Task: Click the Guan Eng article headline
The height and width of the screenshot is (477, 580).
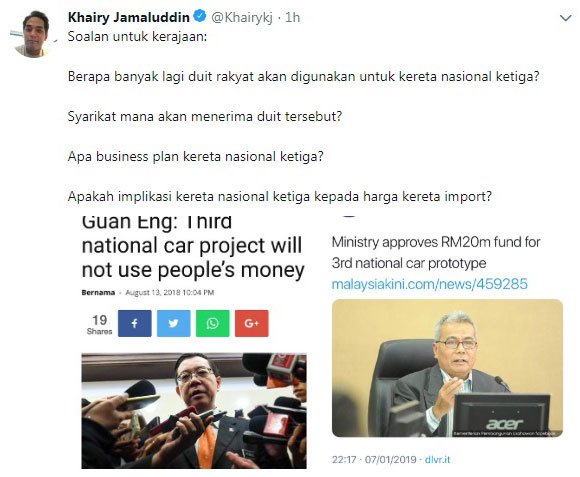Action: click(x=193, y=246)
